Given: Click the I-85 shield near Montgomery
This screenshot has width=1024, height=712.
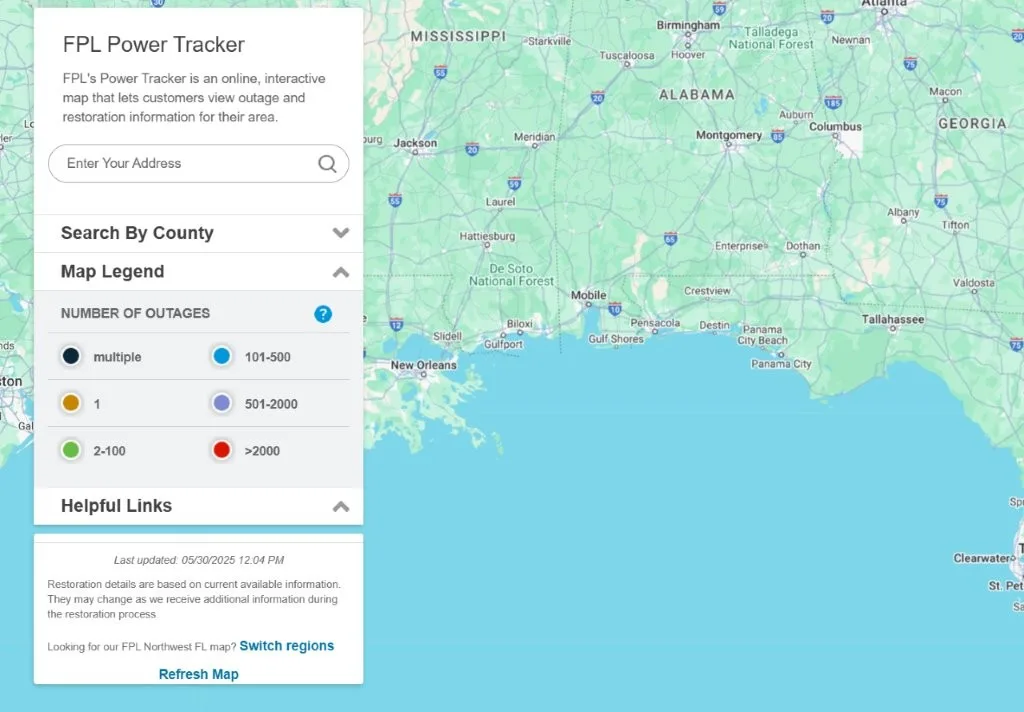Looking at the screenshot, I should [777, 136].
